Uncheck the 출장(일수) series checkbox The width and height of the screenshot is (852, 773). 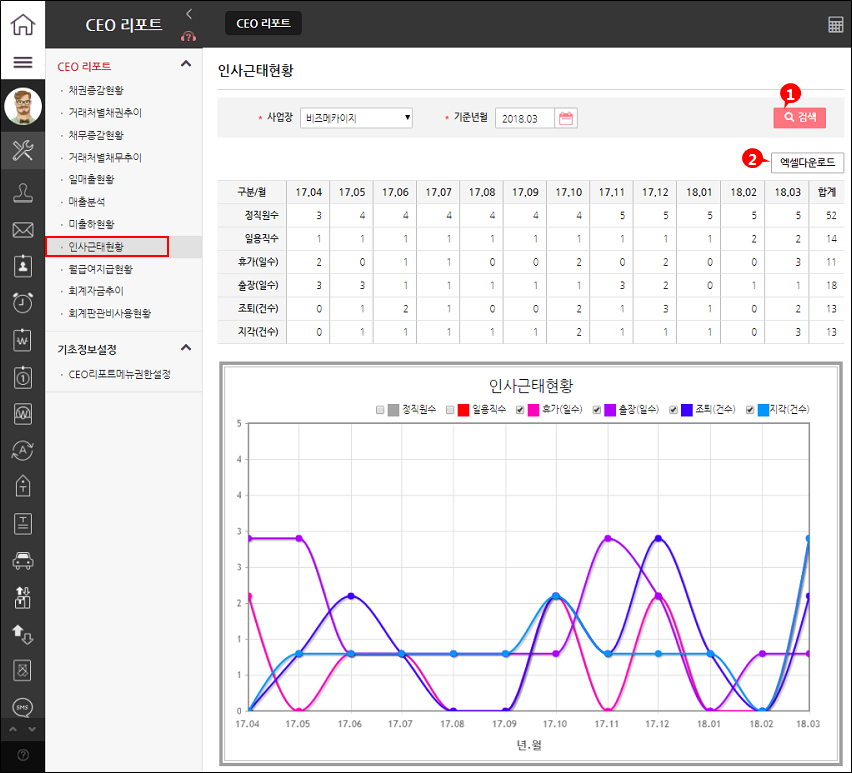coord(597,410)
